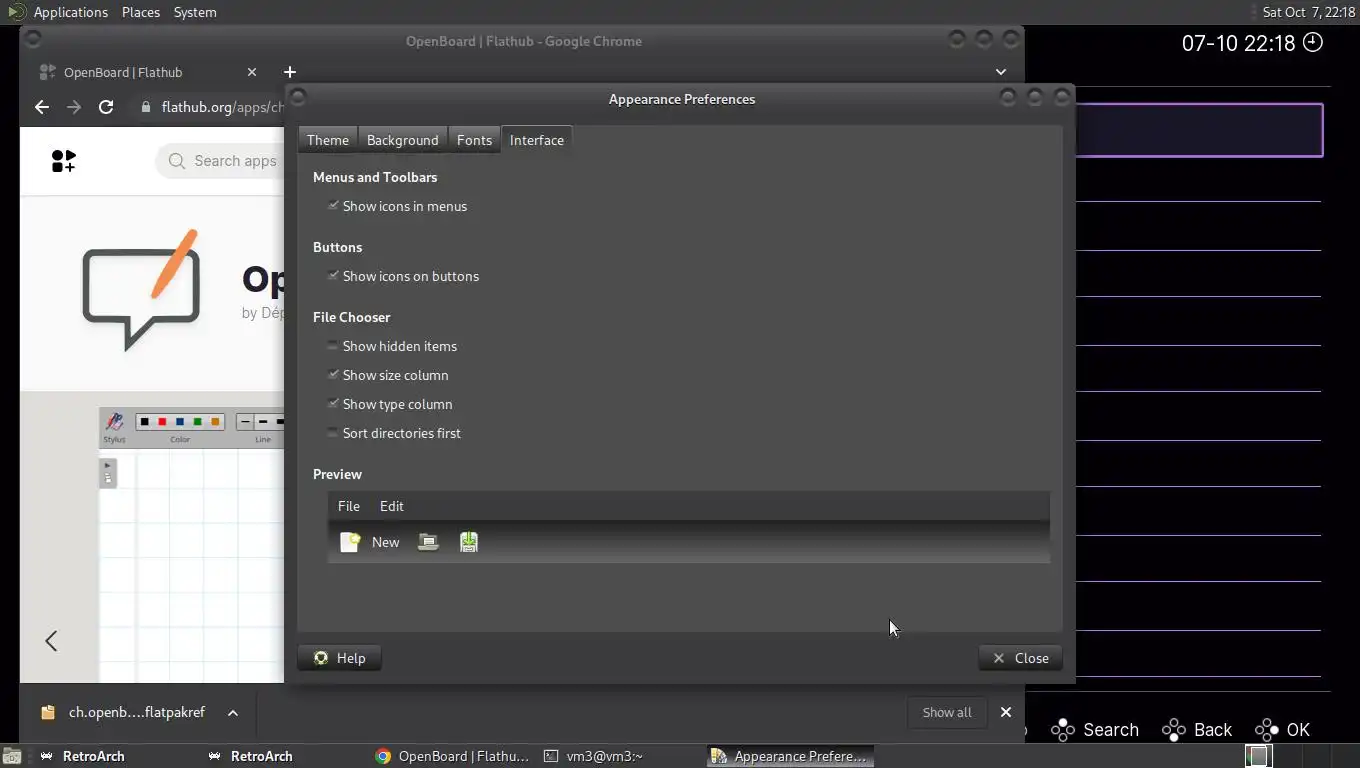1360x768 pixels.
Task: Open the Edit menu in Preview
Action: point(392,506)
